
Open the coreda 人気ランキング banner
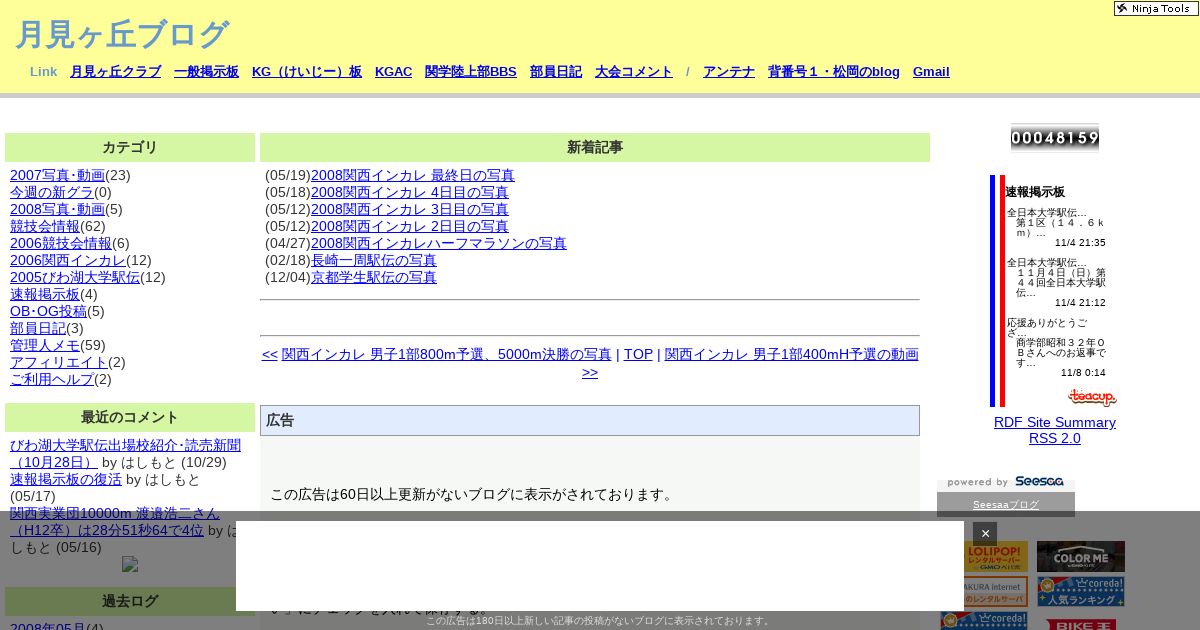coord(1081,591)
